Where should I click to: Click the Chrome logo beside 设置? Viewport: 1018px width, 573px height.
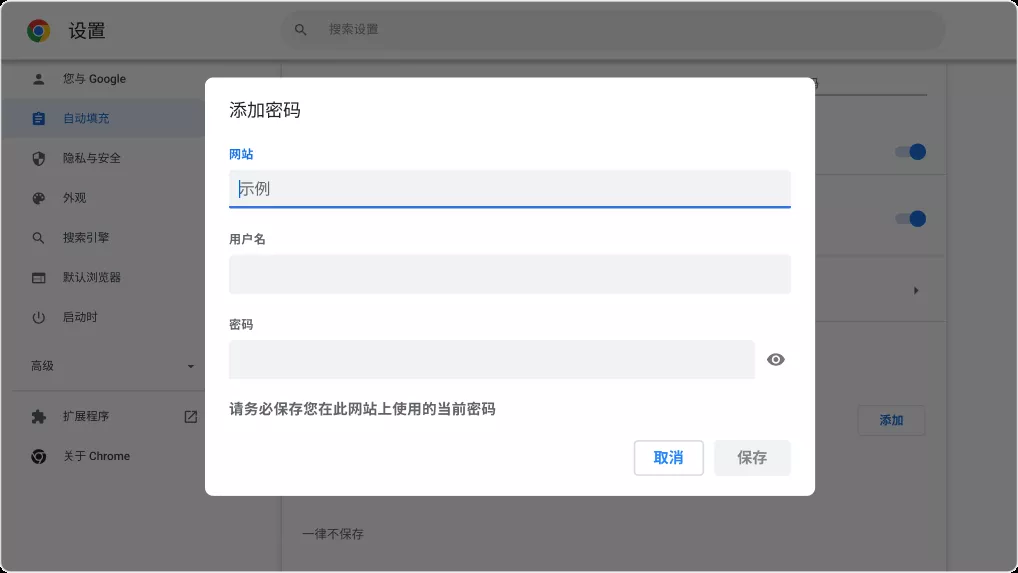[39, 31]
